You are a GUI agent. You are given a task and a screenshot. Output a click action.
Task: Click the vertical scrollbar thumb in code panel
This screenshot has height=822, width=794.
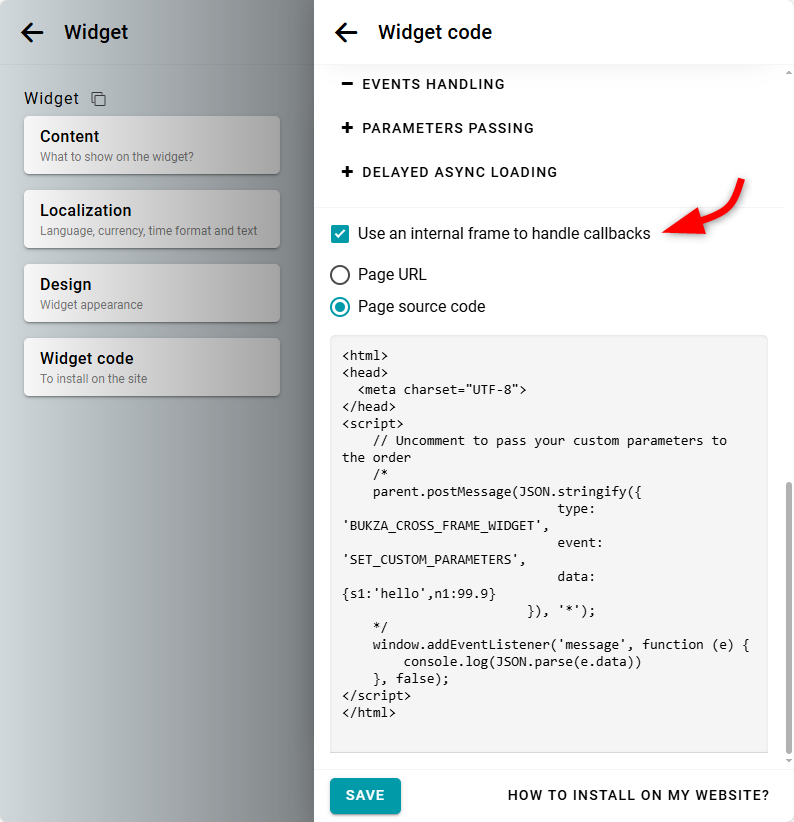point(788,615)
